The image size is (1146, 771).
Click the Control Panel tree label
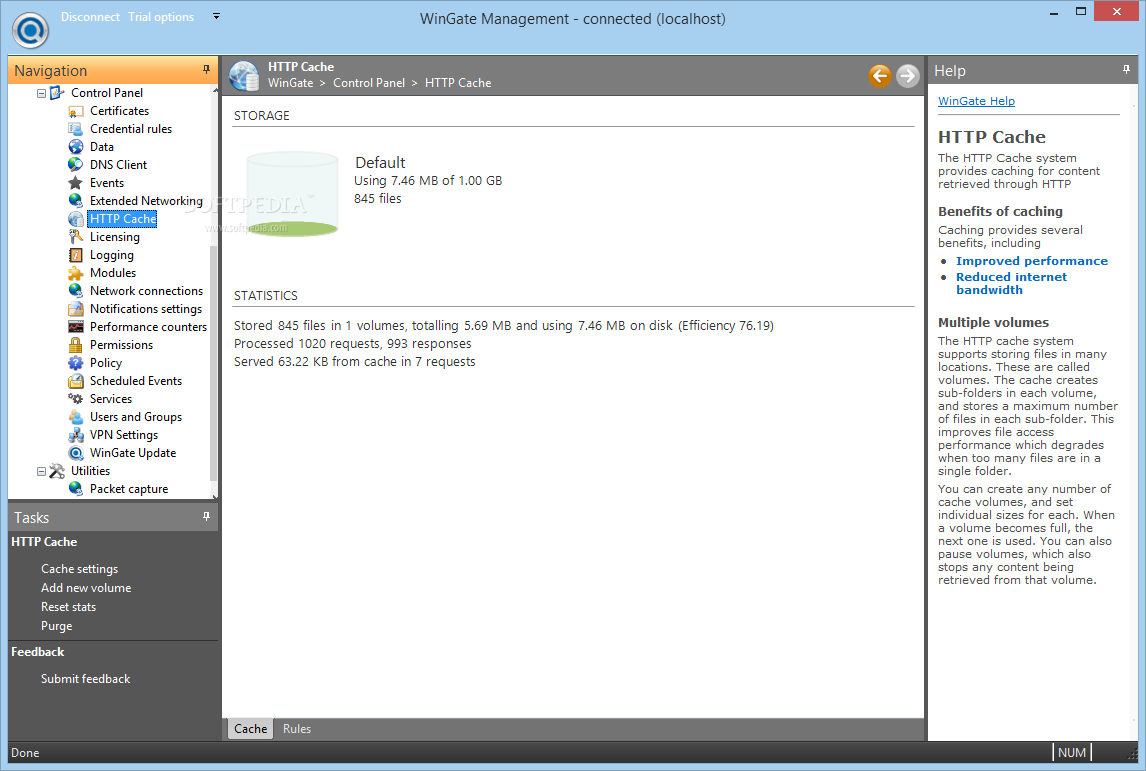[x=107, y=93]
